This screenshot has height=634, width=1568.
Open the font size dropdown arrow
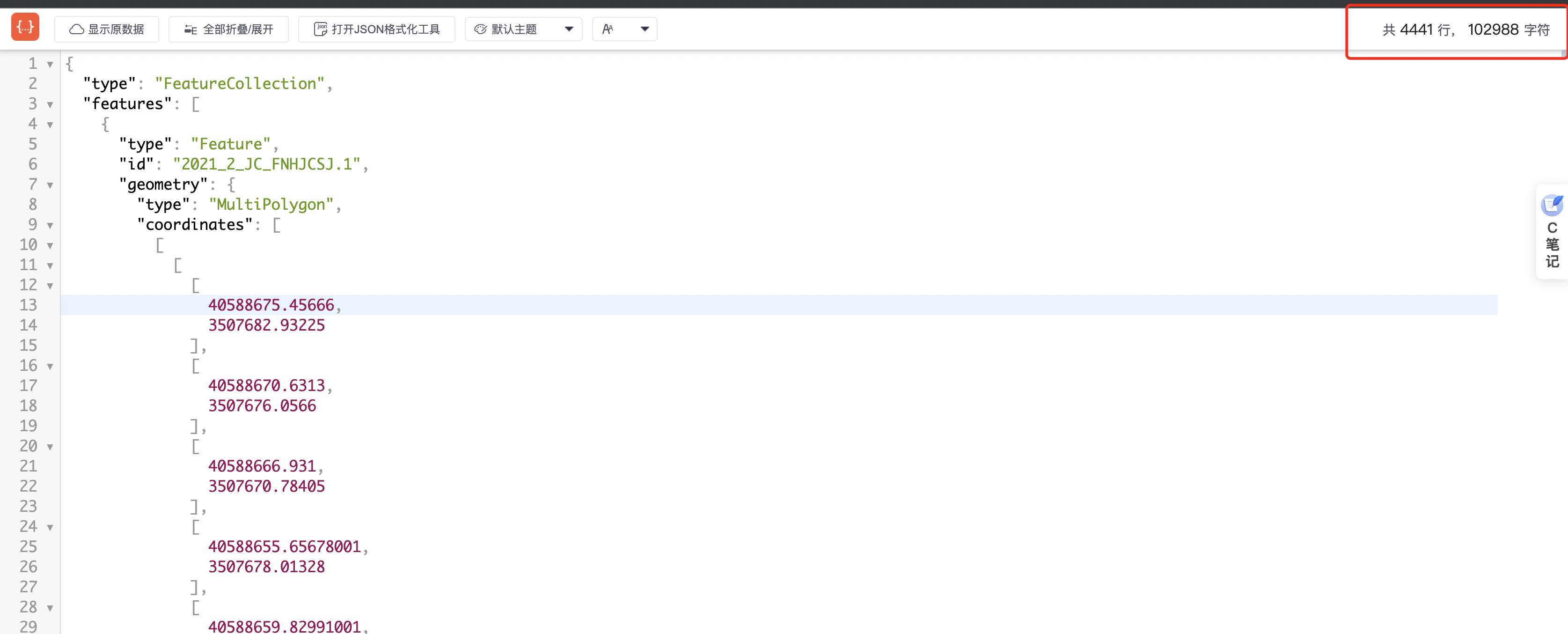(645, 29)
